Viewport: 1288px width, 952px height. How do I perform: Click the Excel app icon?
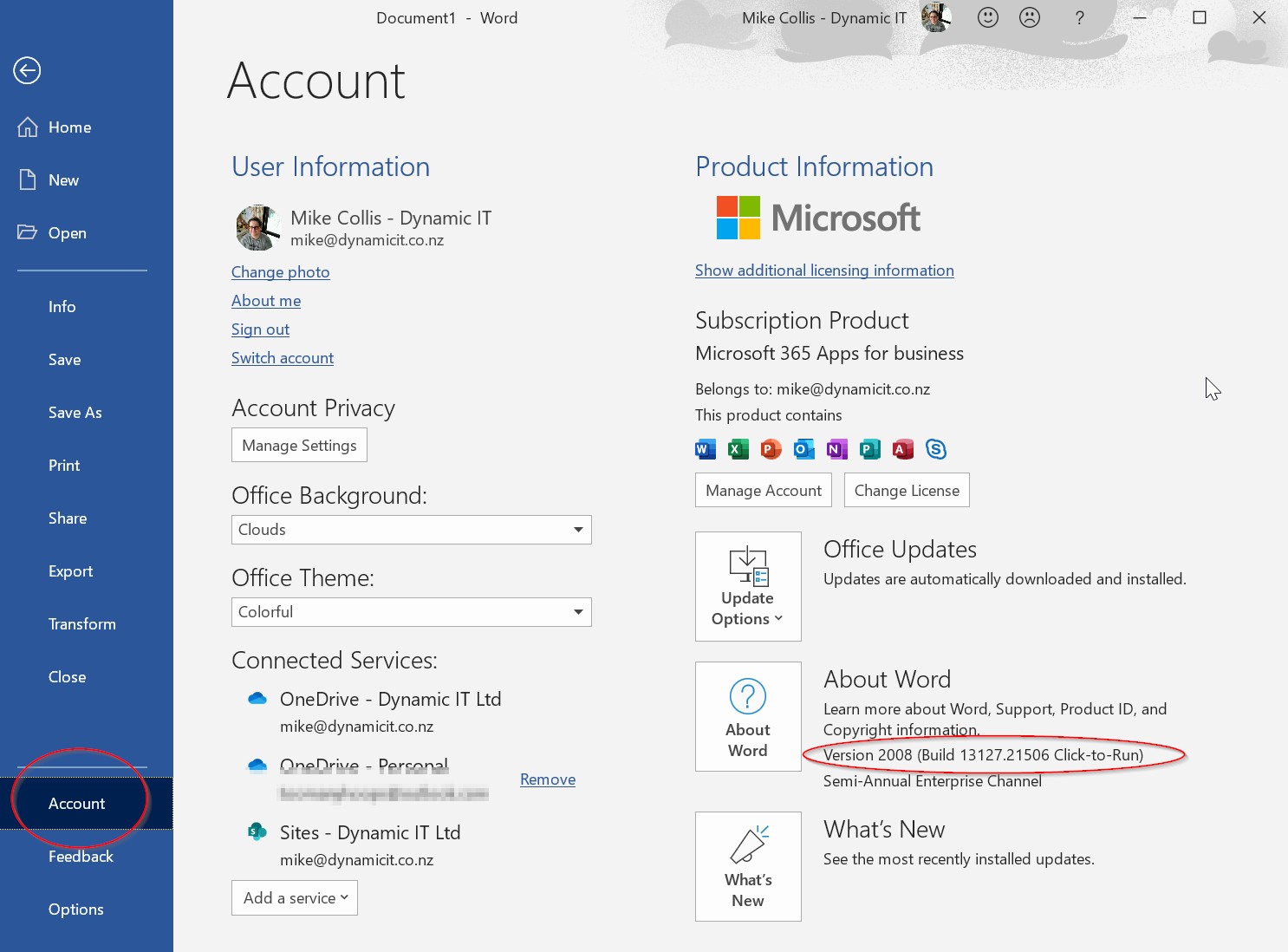point(738,449)
